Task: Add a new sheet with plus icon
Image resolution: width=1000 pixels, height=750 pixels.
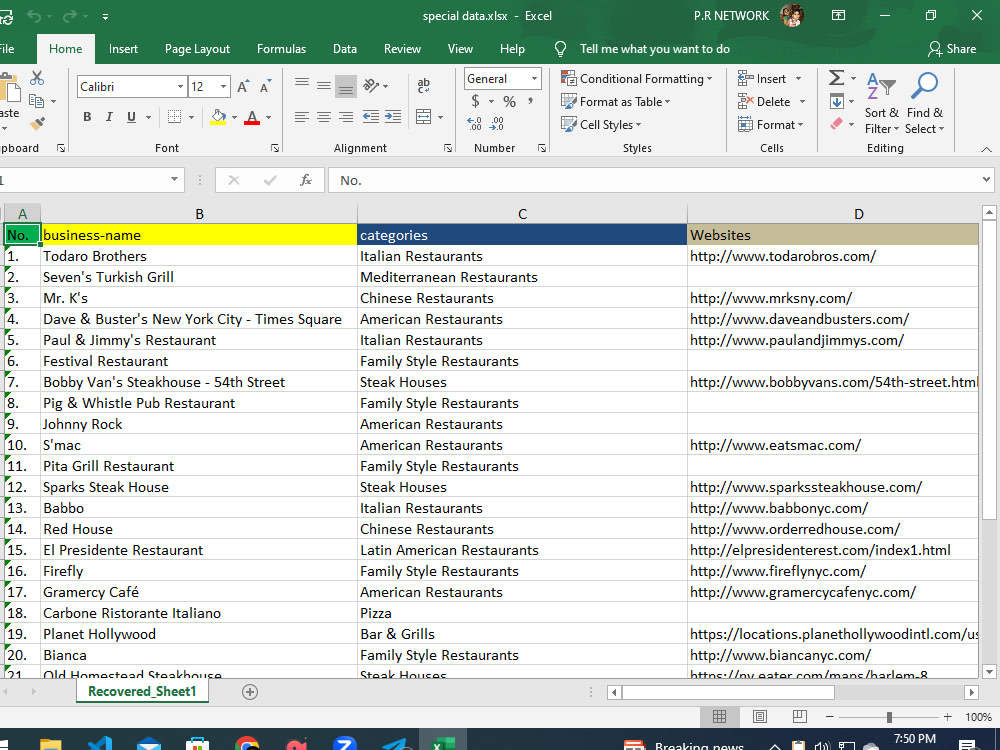Action: (x=250, y=692)
